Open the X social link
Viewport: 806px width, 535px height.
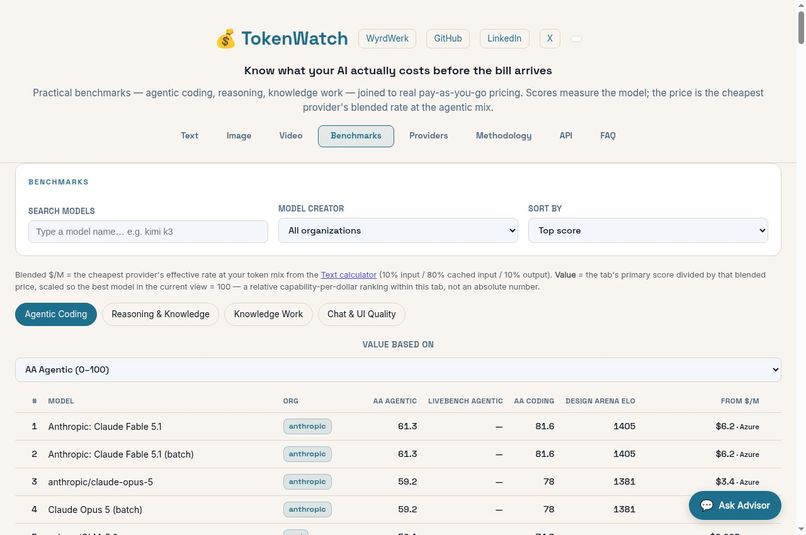click(x=549, y=39)
